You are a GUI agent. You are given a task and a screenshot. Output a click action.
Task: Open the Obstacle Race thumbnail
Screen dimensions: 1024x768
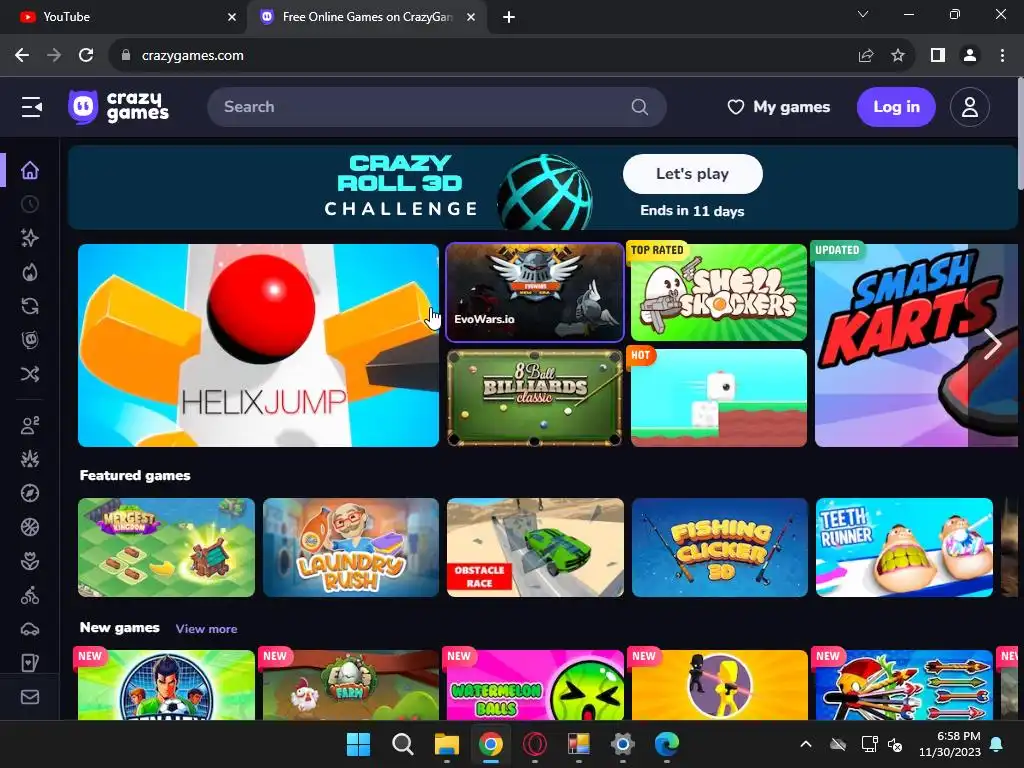(x=535, y=547)
